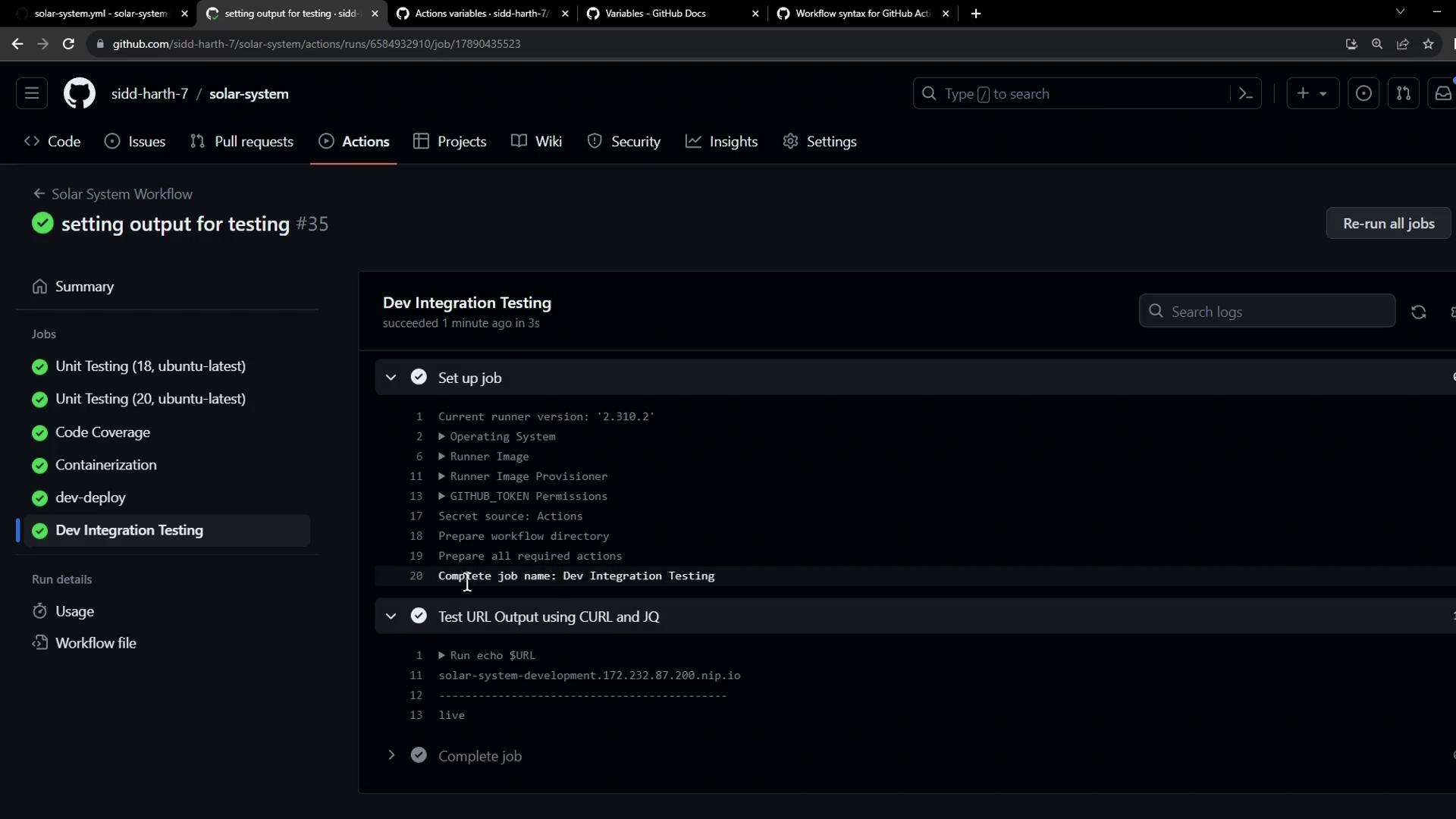Reload the page in browser
Screen dimensions: 1456x819
coord(68,44)
